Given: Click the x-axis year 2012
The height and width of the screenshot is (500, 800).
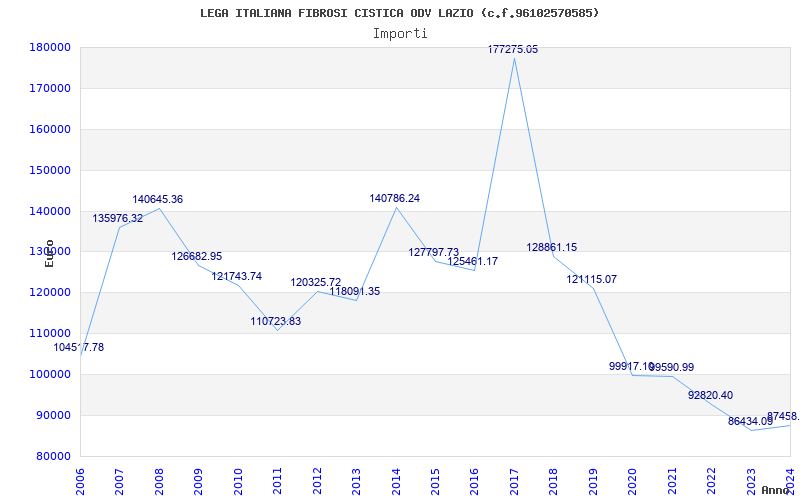Looking at the screenshot, I should coord(317,482).
